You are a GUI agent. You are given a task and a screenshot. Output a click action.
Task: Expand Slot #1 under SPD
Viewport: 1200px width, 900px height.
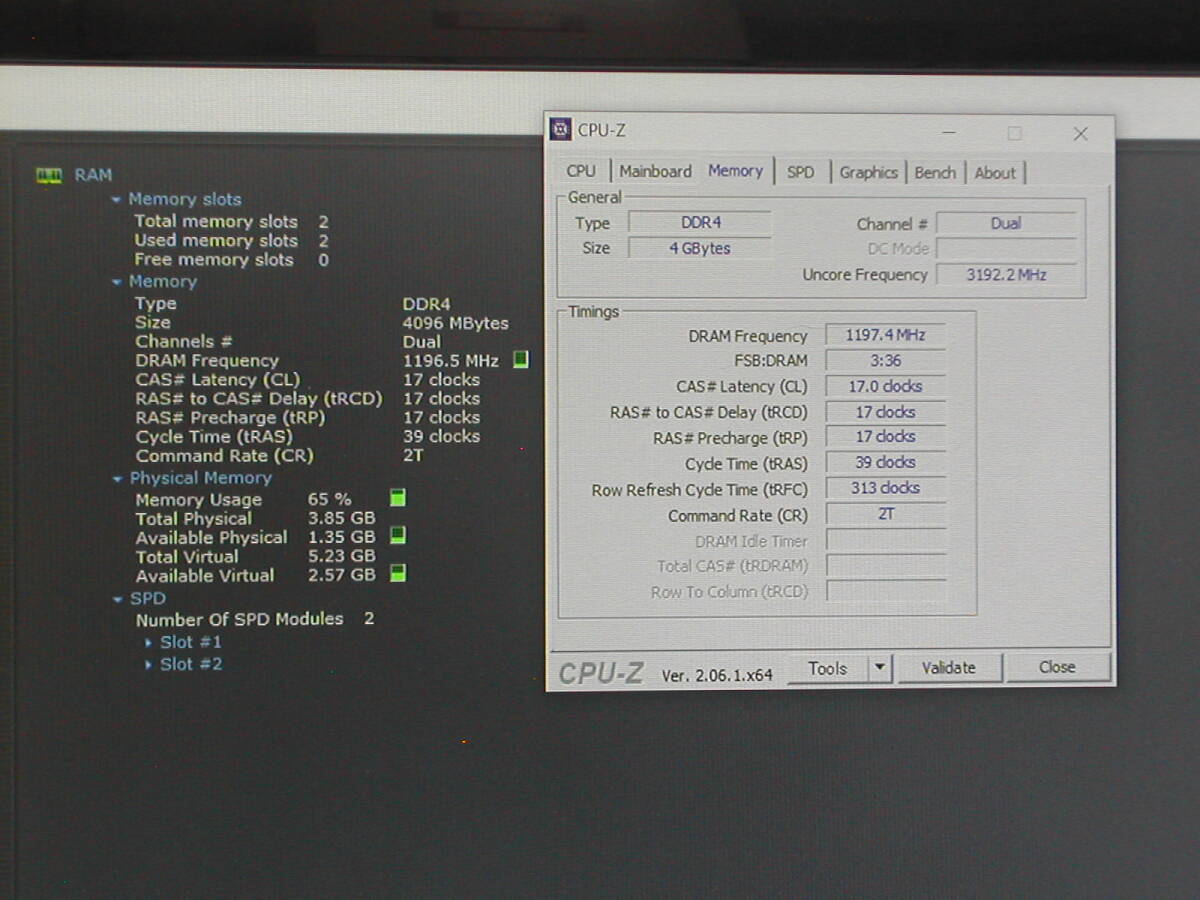point(149,643)
